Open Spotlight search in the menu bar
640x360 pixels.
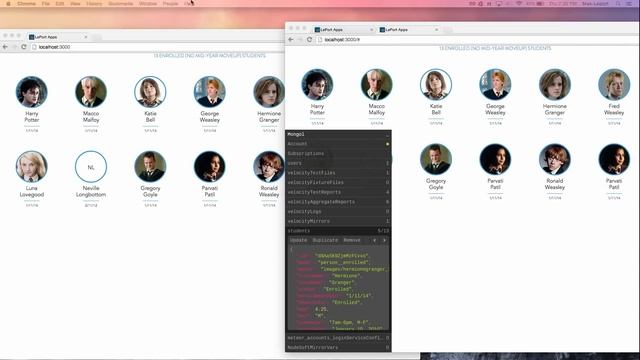(x=618, y=4)
